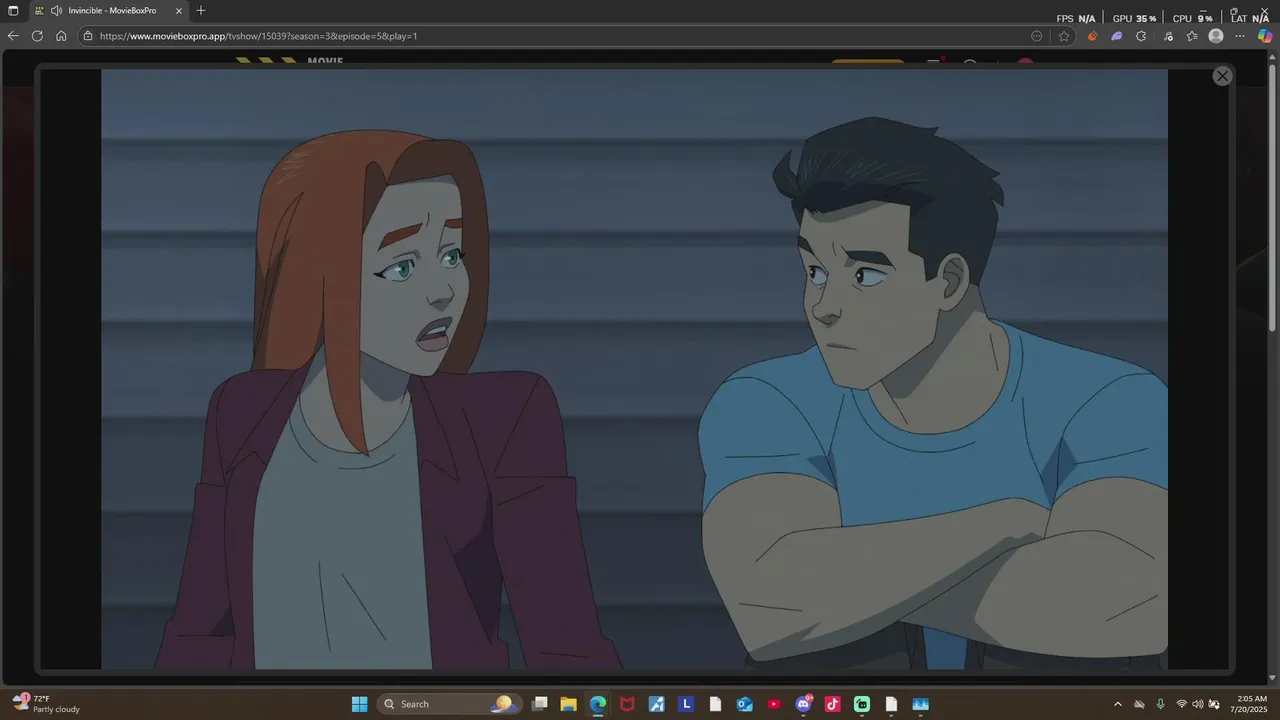Click the taskbar Search box
This screenshot has width=1280, height=720.
point(450,704)
